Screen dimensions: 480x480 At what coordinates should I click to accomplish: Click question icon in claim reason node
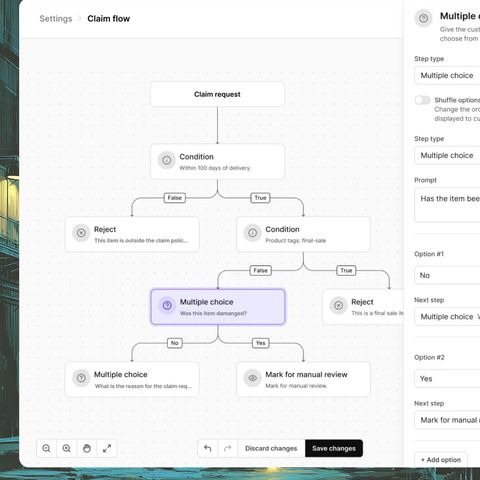[81, 378]
